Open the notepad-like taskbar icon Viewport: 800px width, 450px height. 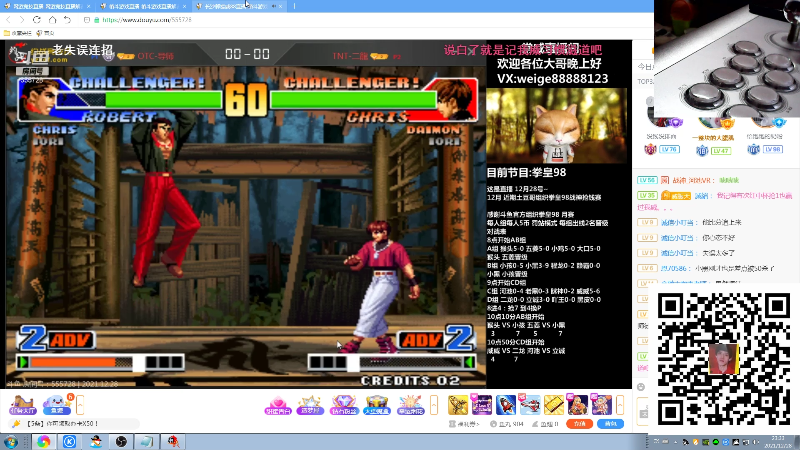click(x=147, y=442)
